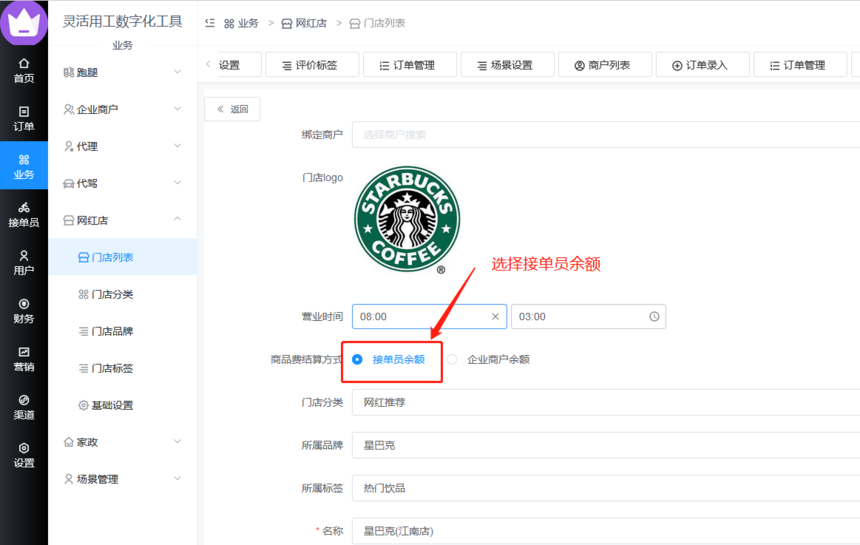The height and width of the screenshot is (545, 860).
Task: Open 接单员 section in left rail
Action: [24, 214]
